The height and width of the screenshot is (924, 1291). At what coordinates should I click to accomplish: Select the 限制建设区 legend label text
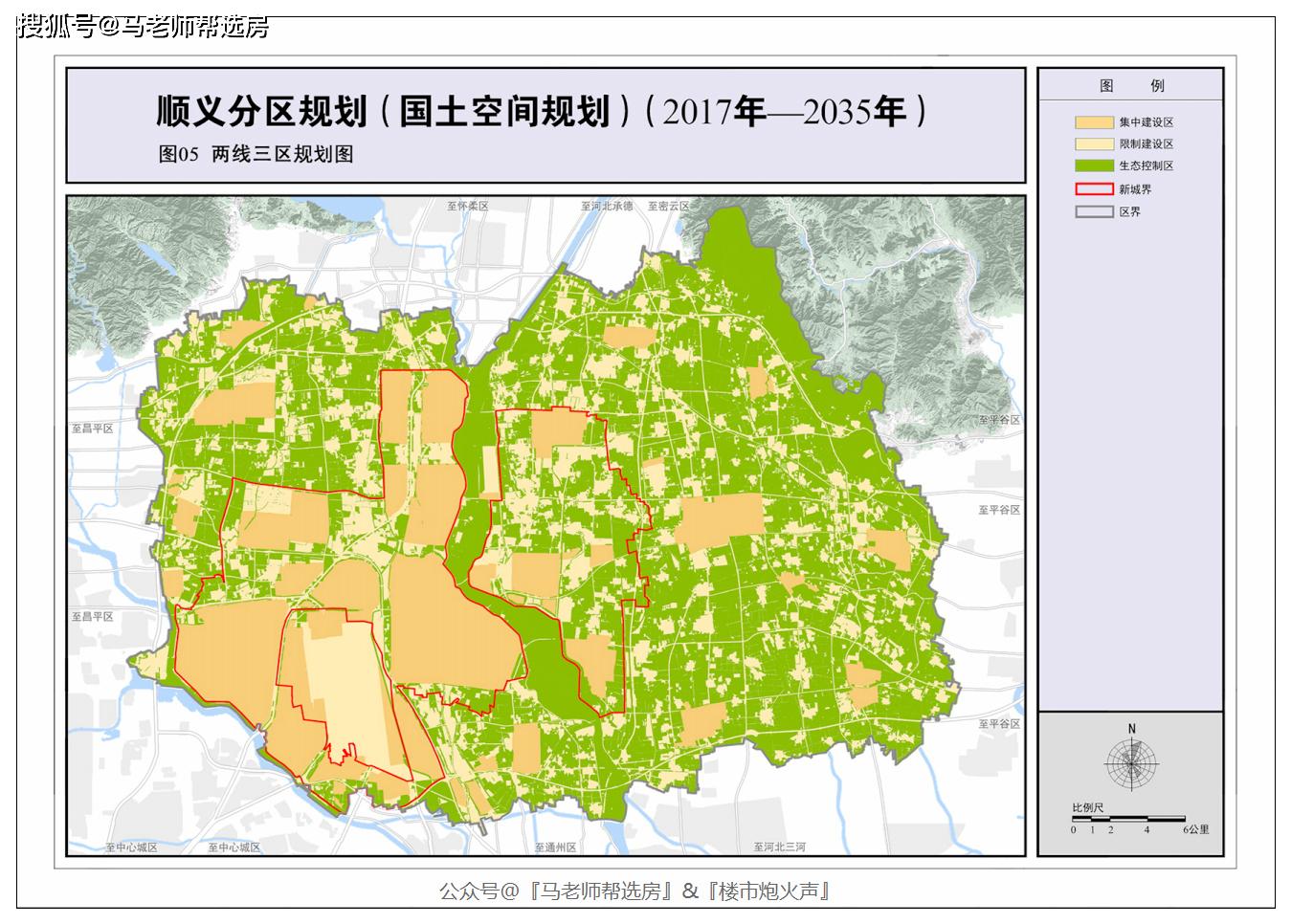(x=1146, y=144)
